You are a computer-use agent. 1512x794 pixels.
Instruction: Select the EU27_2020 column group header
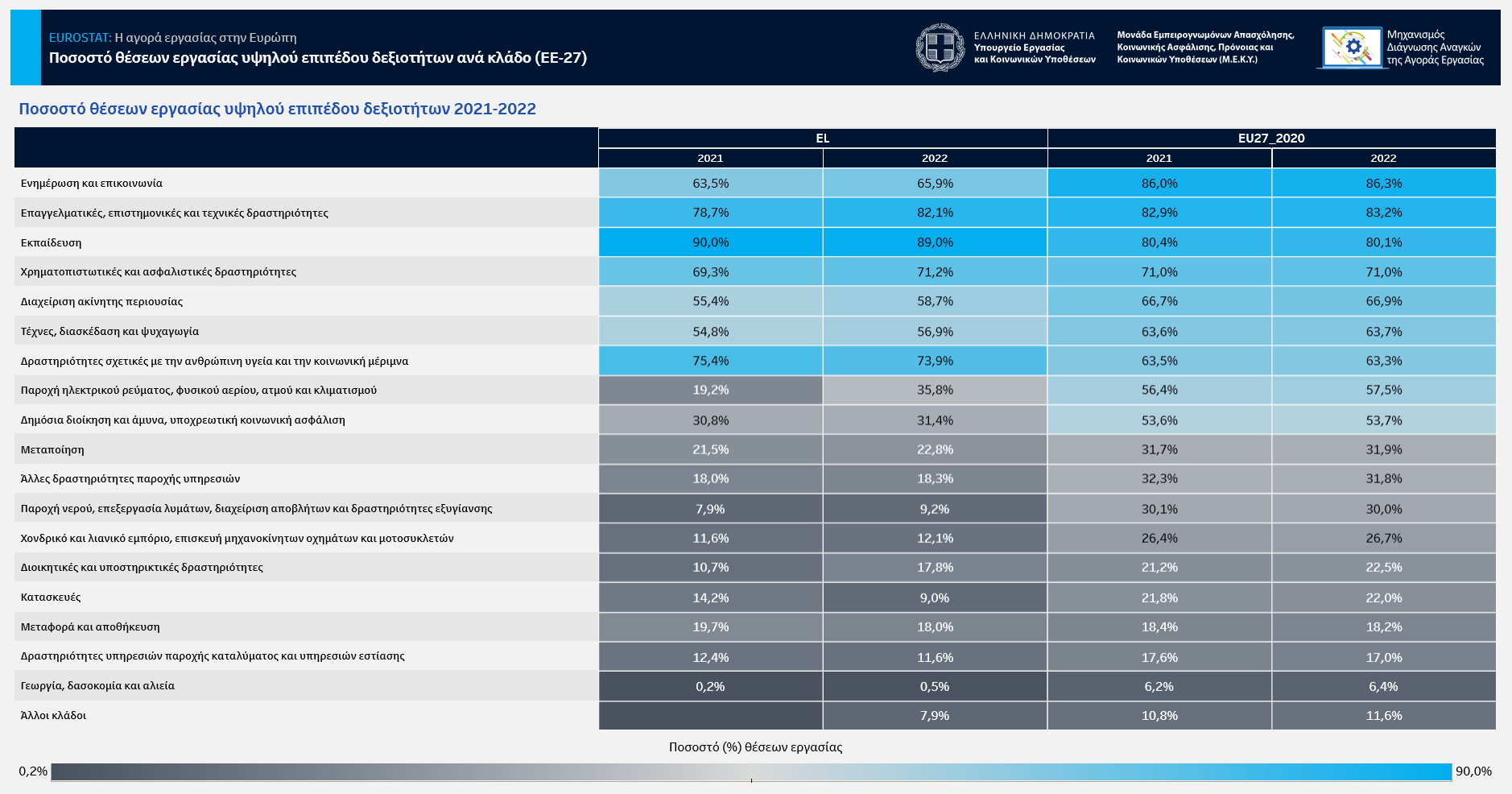point(1270,138)
